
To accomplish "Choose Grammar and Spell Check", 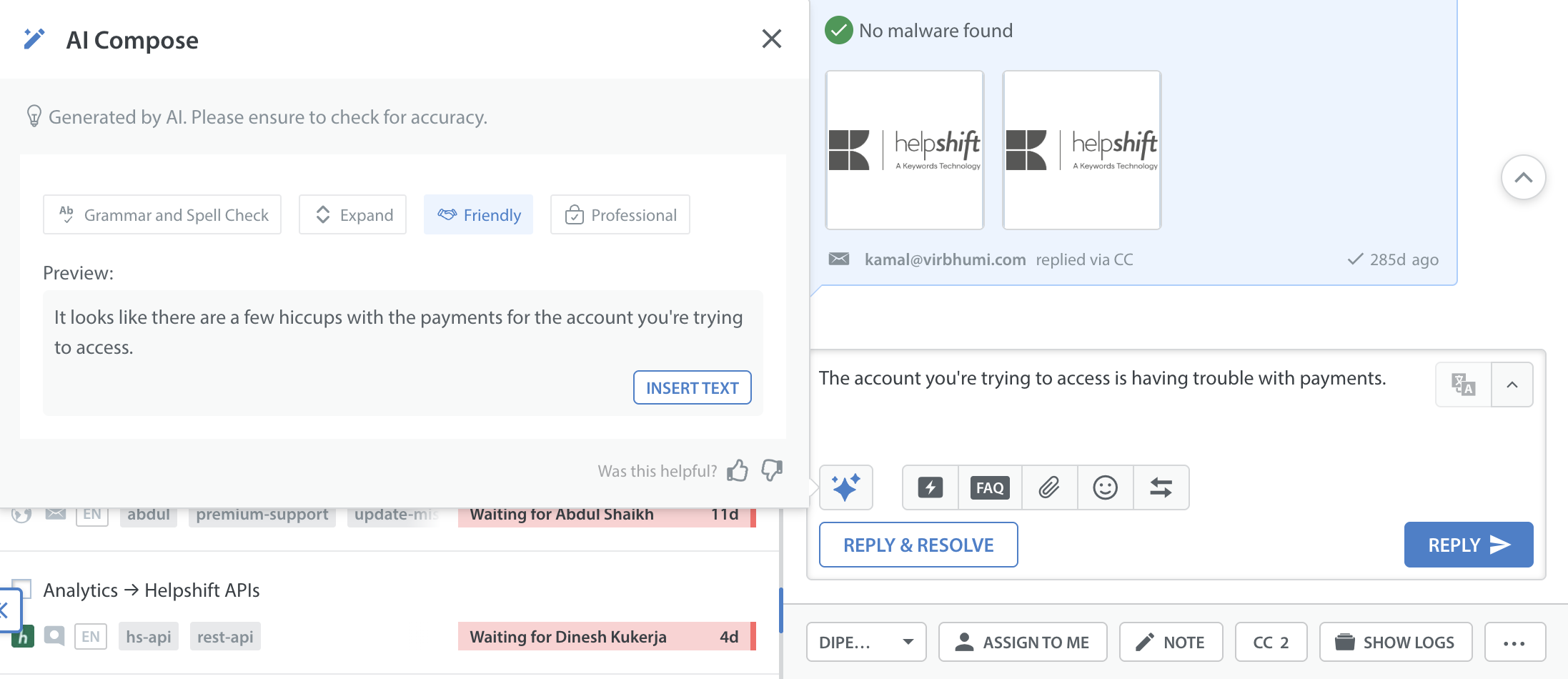I will 162,214.
